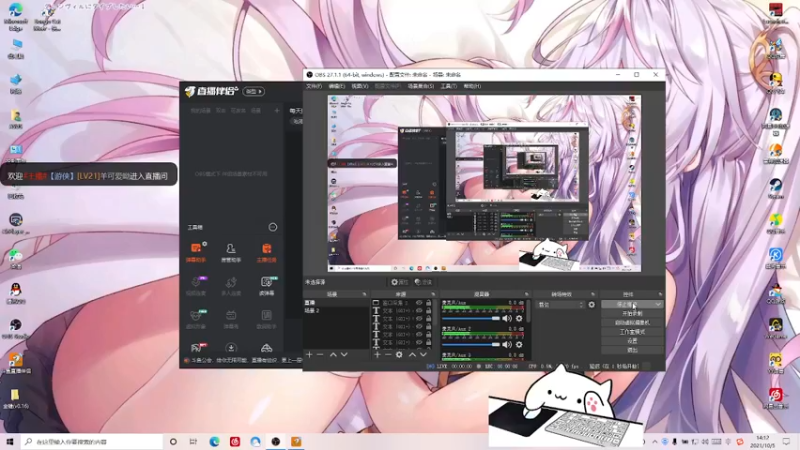Open the taskbar clock showing 2021/10/5
Image resolution: width=800 pixels, height=450 pixels.
(x=763, y=442)
